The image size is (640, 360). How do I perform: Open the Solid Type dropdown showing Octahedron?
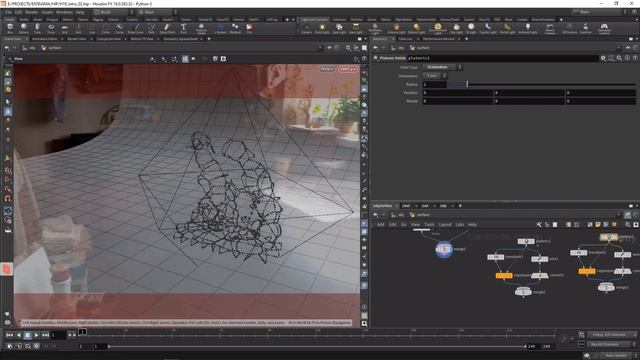442,67
